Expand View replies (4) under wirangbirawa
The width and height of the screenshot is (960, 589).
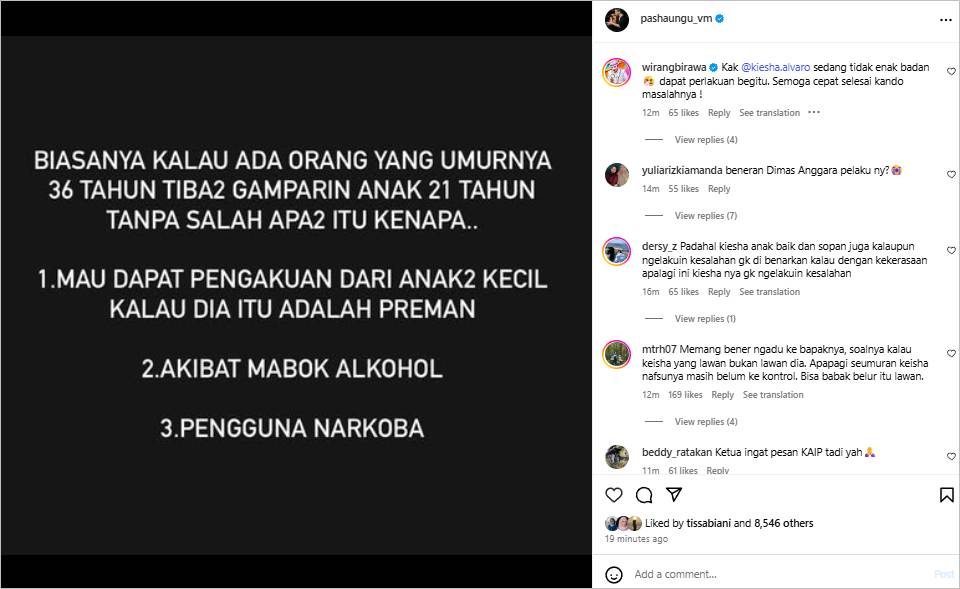tap(706, 140)
